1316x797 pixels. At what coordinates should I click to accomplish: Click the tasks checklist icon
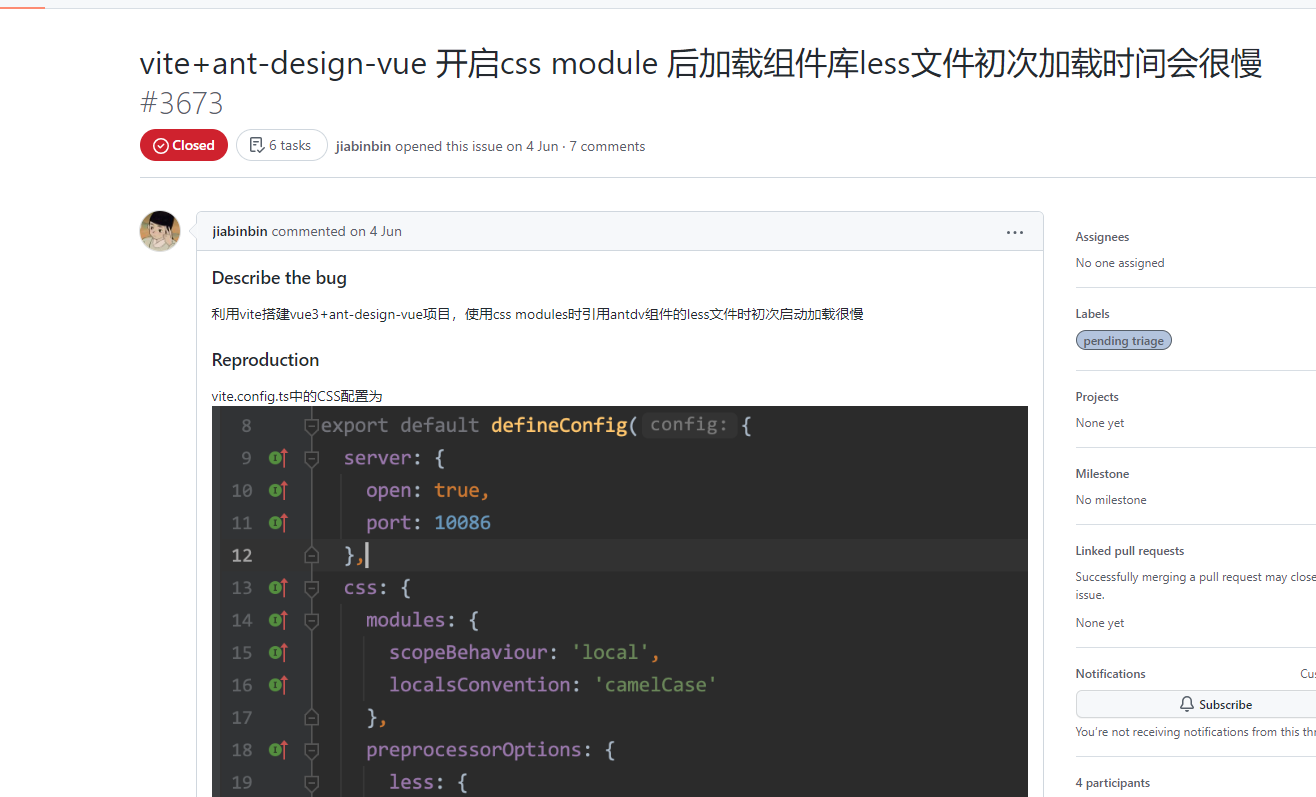point(256,145)
